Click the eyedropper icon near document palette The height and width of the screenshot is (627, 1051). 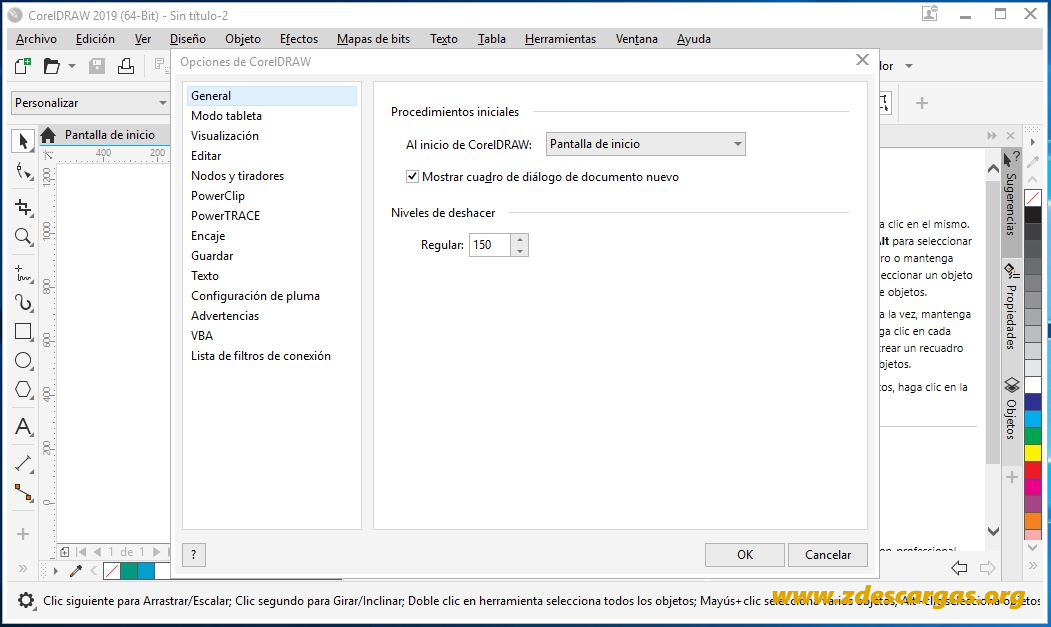tap(76, 571)
